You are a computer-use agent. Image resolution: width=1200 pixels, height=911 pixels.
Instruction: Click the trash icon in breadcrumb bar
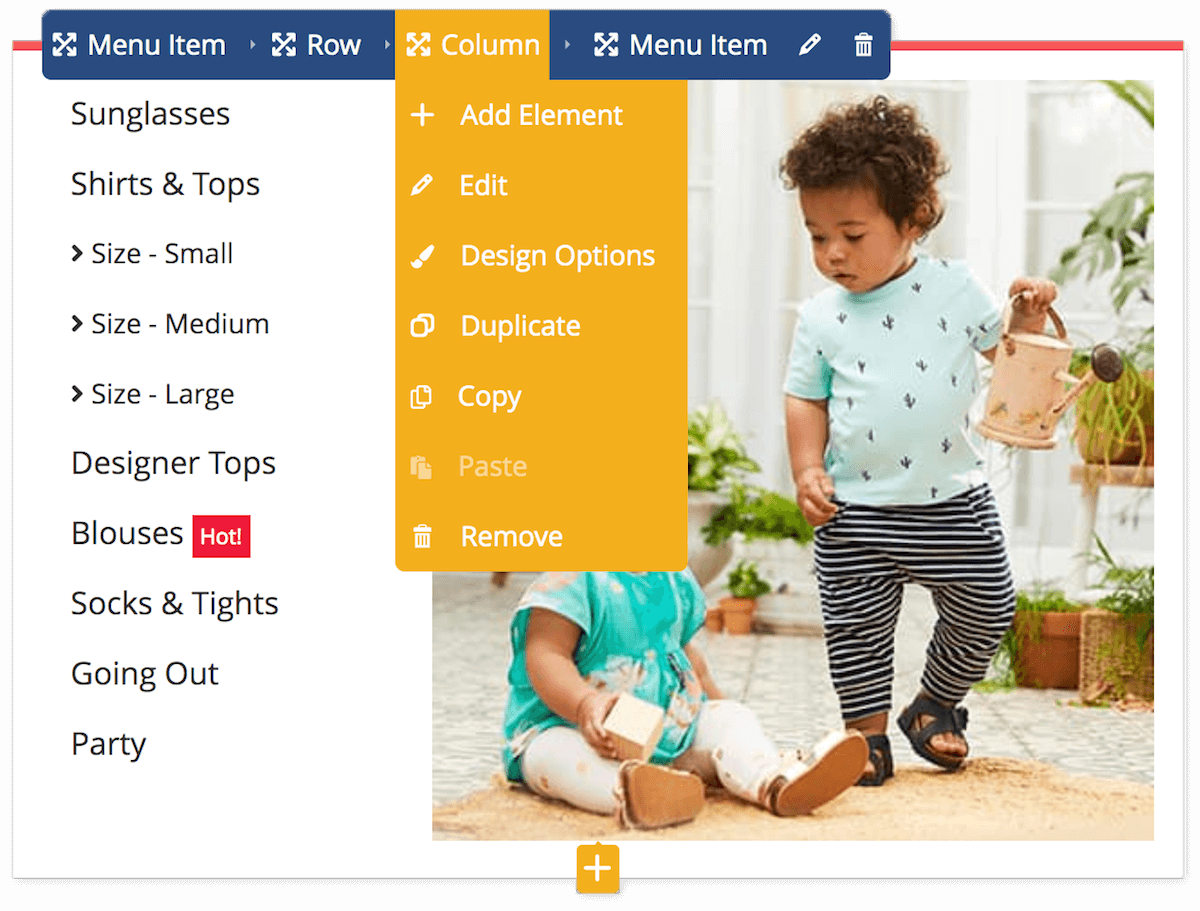(x=863, y=45)
